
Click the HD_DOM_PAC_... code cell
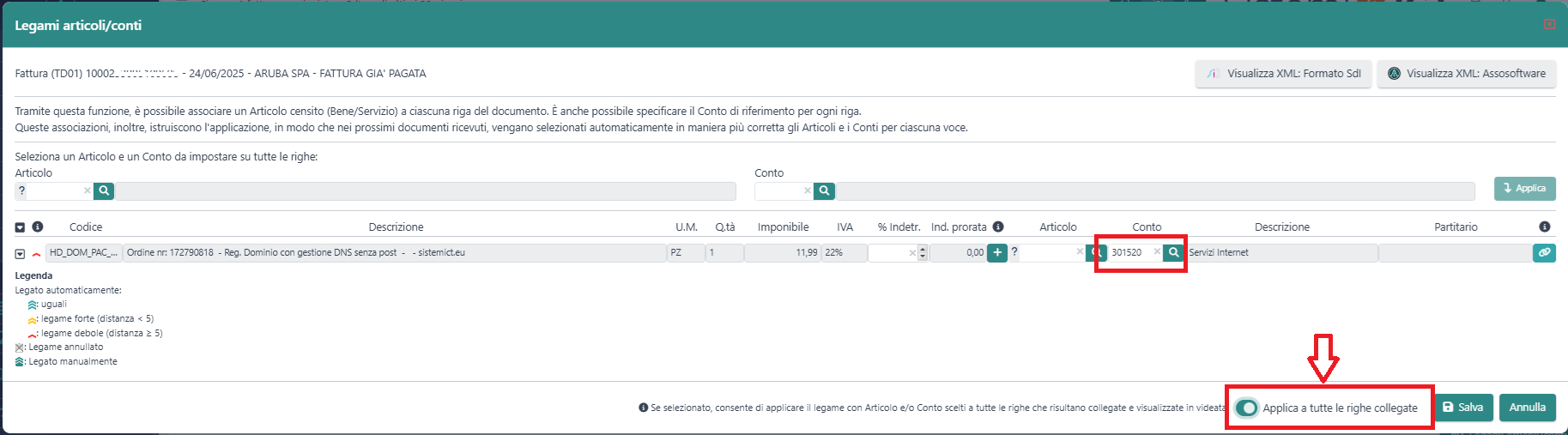tap(84, 252)
